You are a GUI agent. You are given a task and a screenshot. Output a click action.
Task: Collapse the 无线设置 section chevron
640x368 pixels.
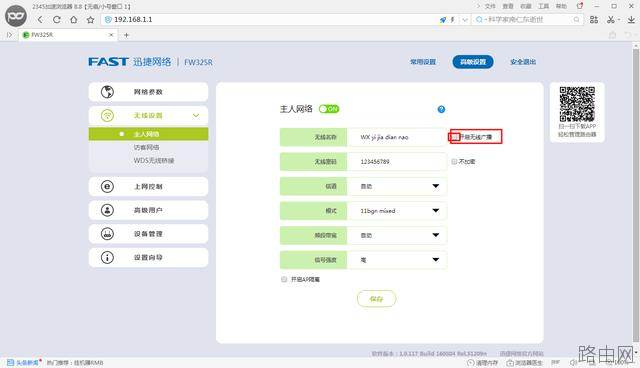(x=196, y=115)
